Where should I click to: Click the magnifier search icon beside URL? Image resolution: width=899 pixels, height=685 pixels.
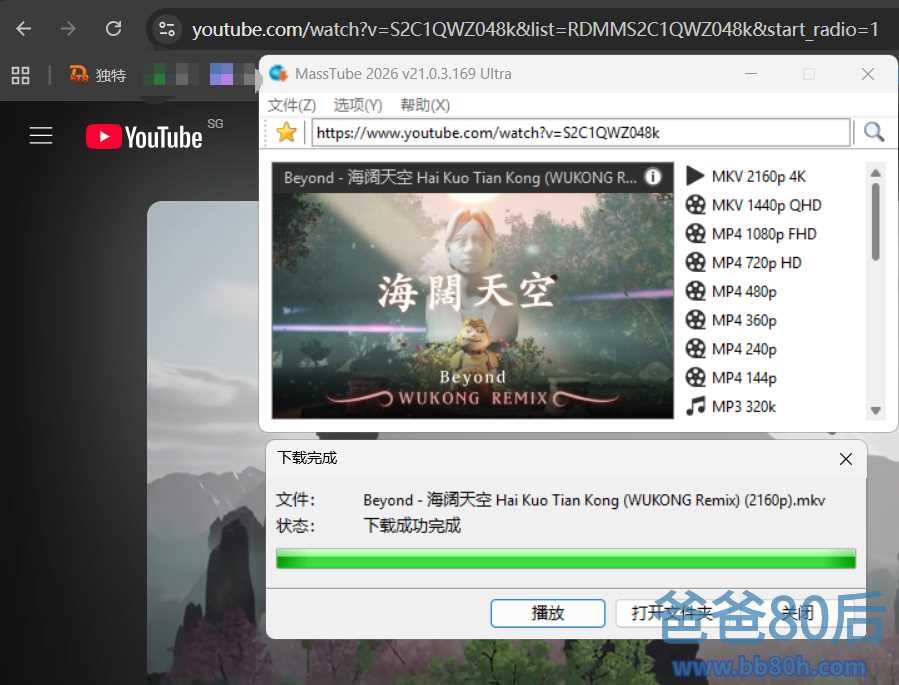coord(874,132)
